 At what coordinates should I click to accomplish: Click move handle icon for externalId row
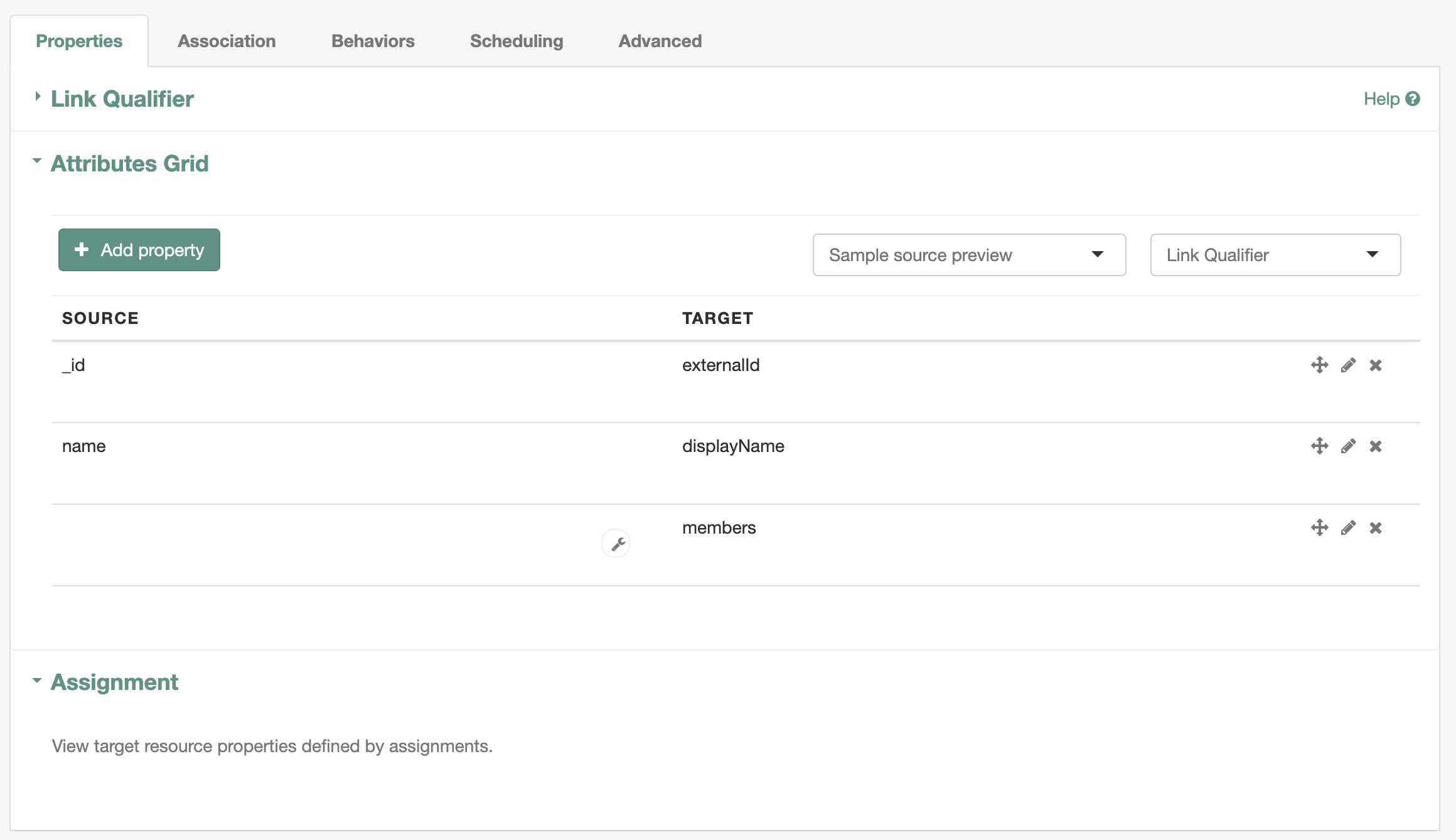(x=1319, y=365)
